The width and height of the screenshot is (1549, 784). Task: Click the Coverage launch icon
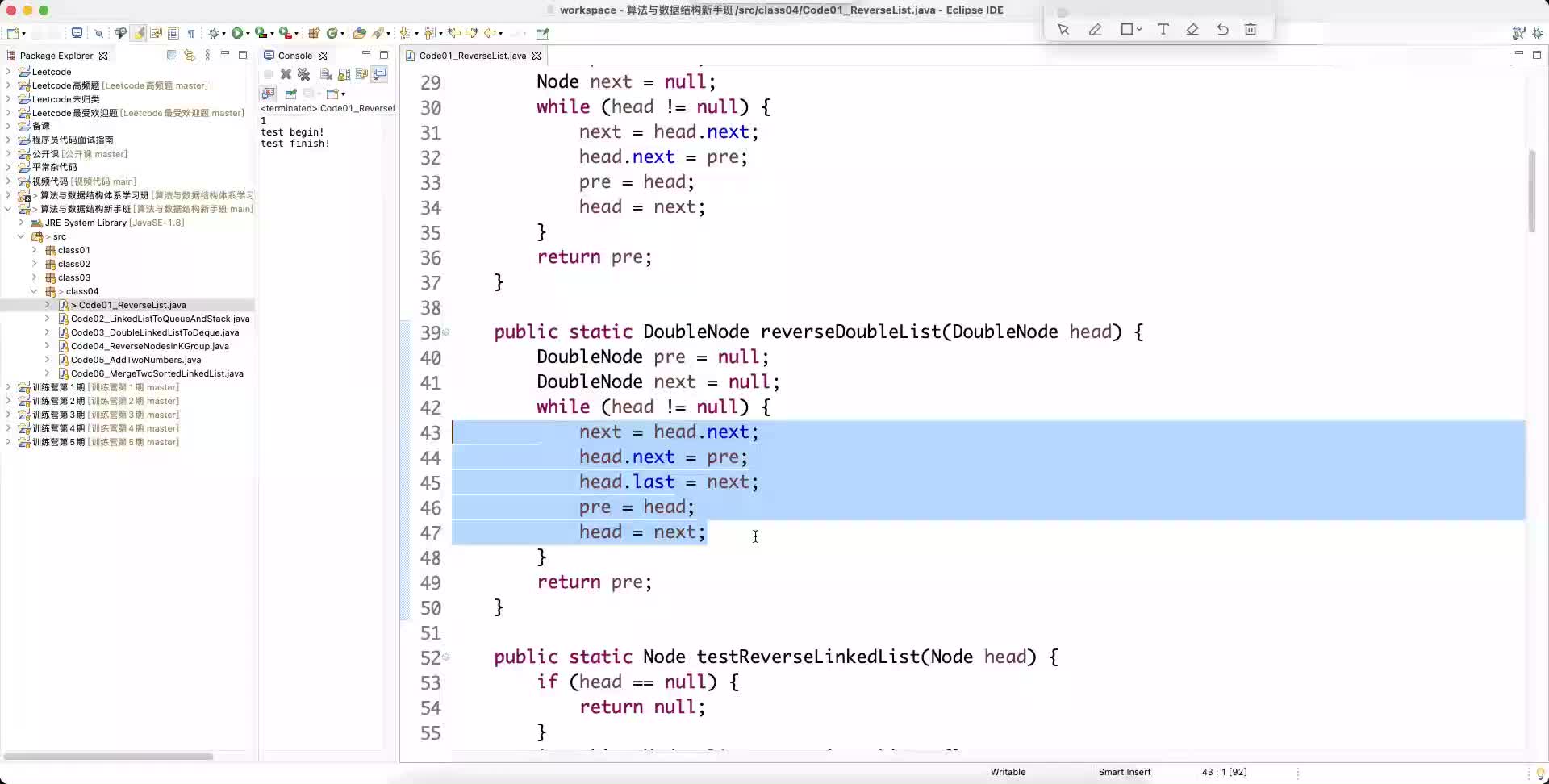(261, 33)
